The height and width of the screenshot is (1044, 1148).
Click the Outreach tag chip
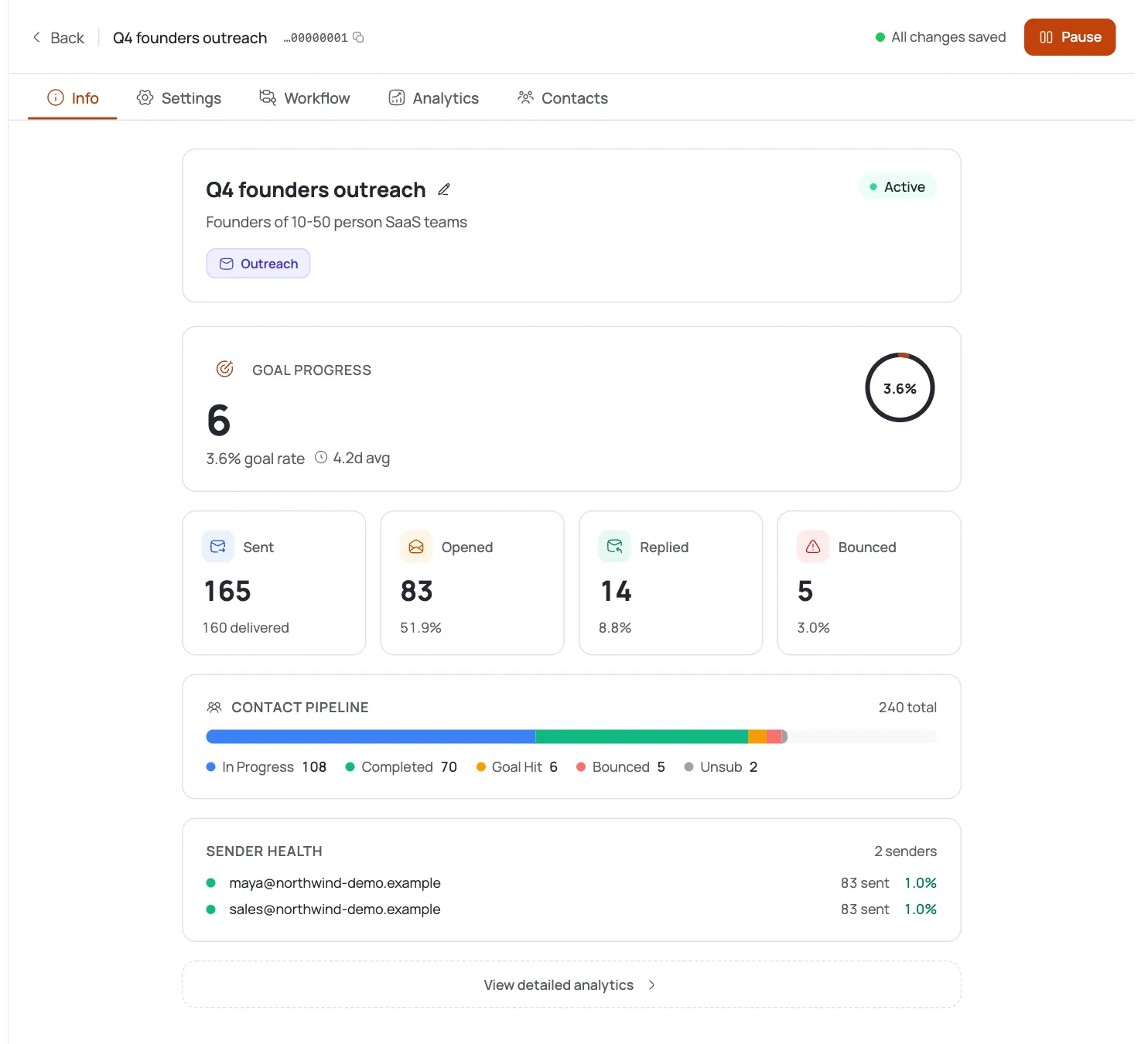coord(258,264)
